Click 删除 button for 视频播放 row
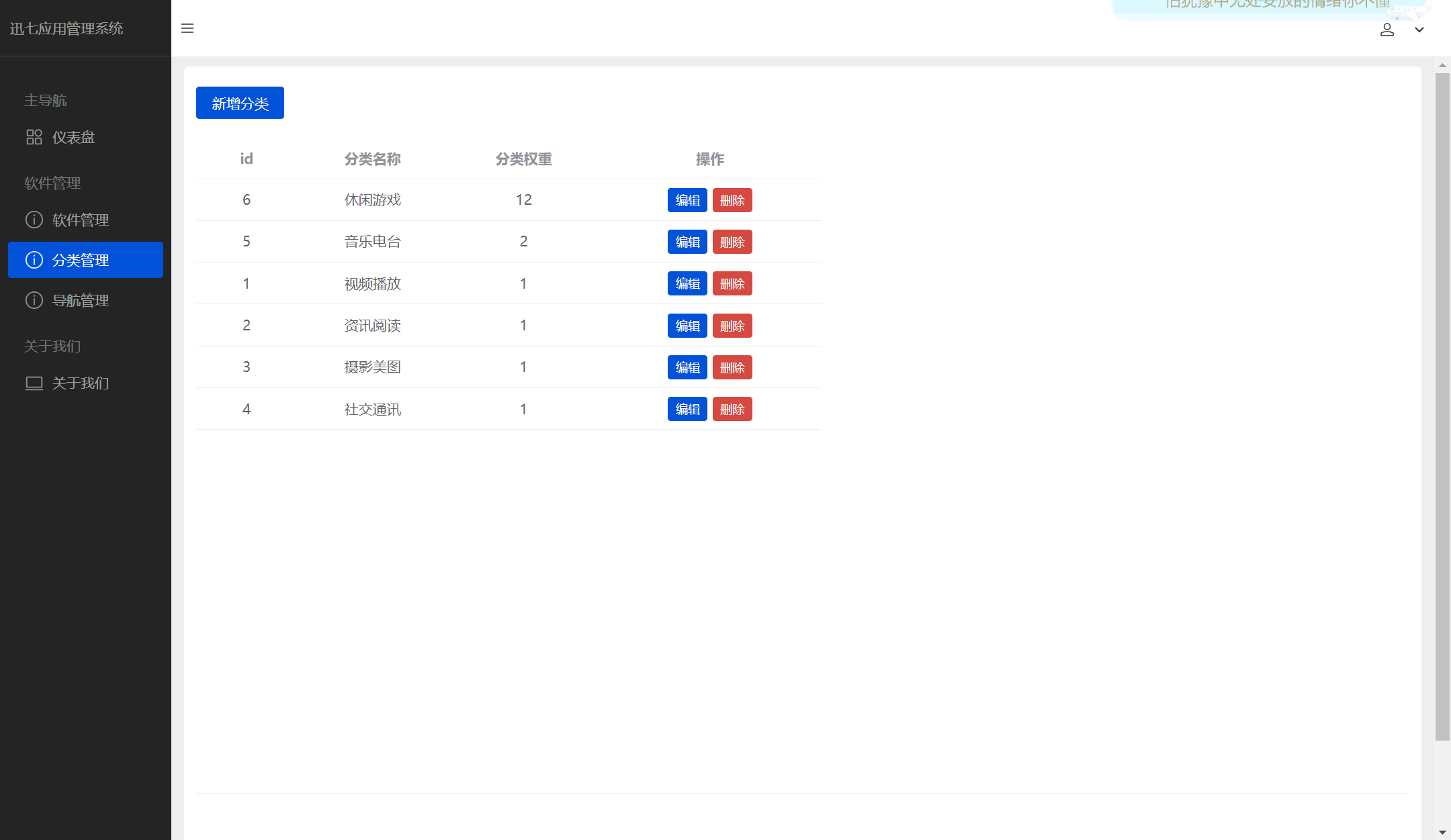 pos(732,284)
